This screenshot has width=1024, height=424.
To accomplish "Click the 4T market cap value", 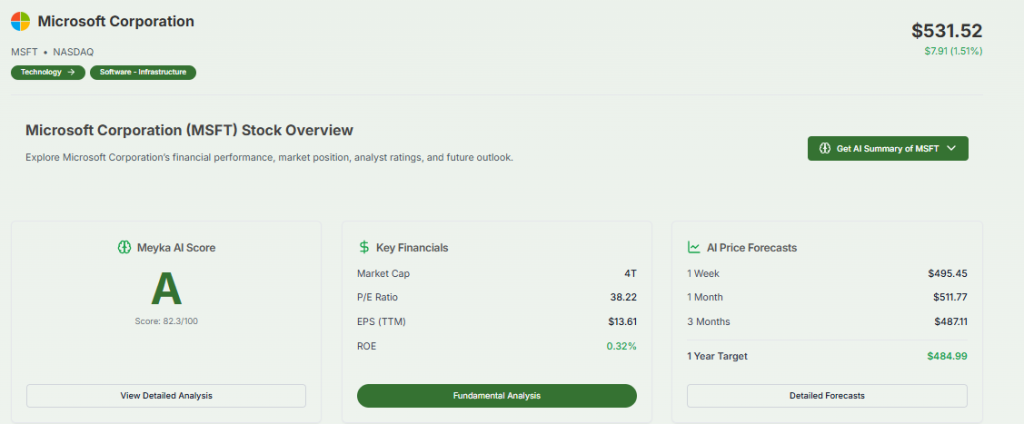I will point(630,274).
